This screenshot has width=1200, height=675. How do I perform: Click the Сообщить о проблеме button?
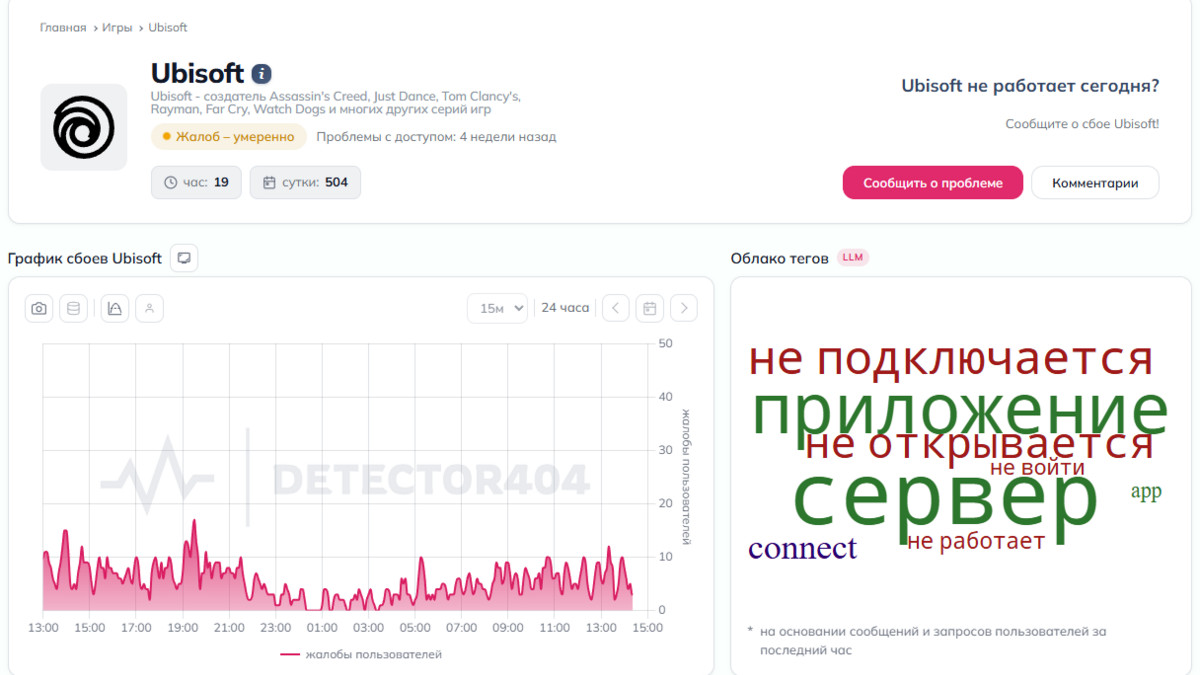coord(933,183)
